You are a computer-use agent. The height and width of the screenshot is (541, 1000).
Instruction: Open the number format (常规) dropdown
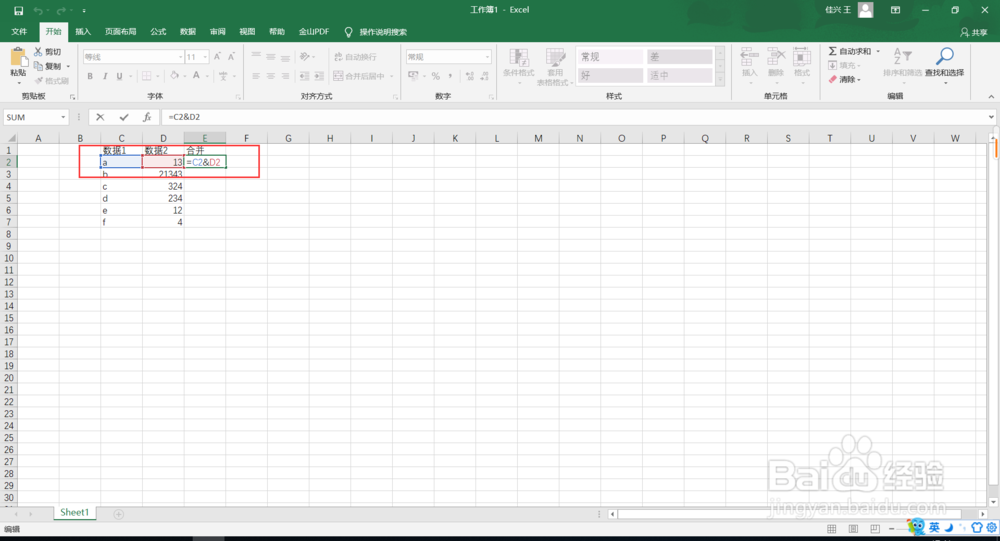(487, 57)
